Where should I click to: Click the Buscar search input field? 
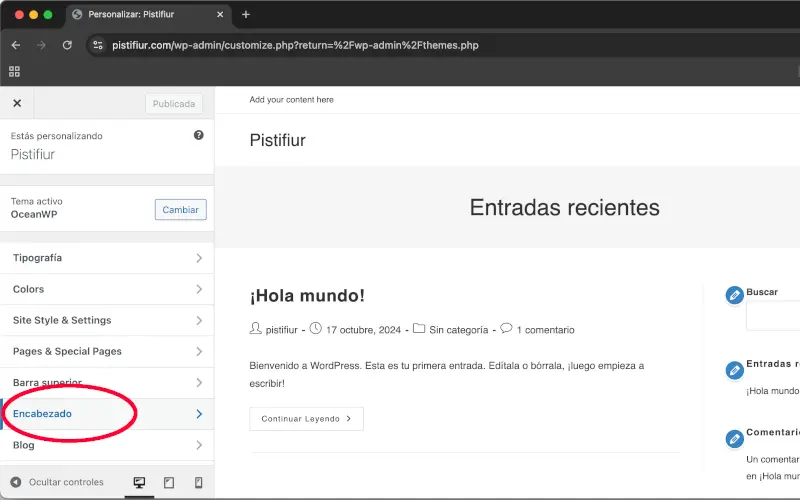773,315
